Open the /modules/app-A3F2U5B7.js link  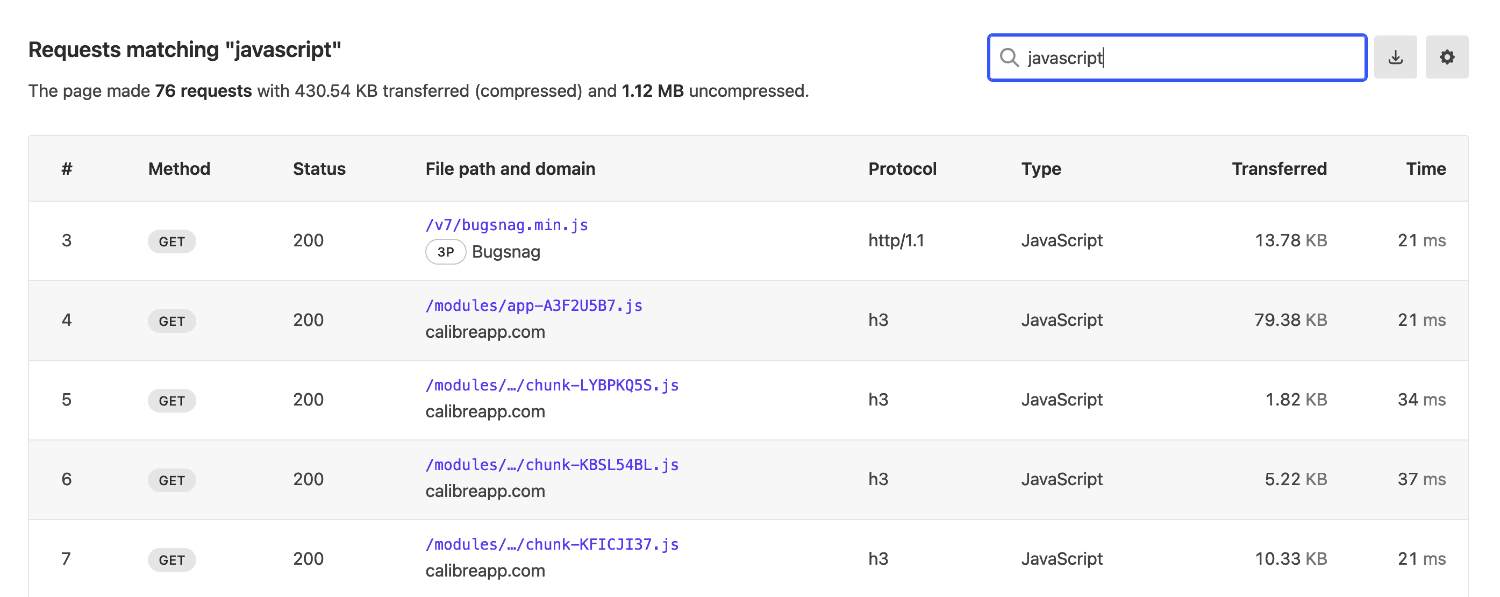point(534,305)
